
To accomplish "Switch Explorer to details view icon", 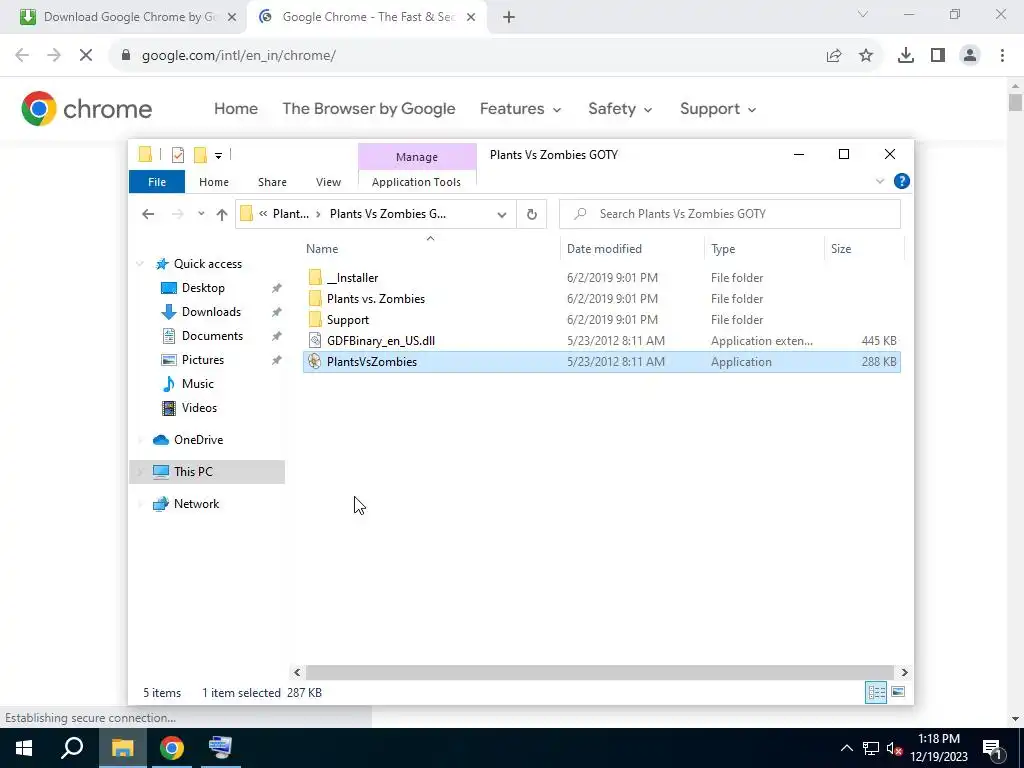I will 876,692.
